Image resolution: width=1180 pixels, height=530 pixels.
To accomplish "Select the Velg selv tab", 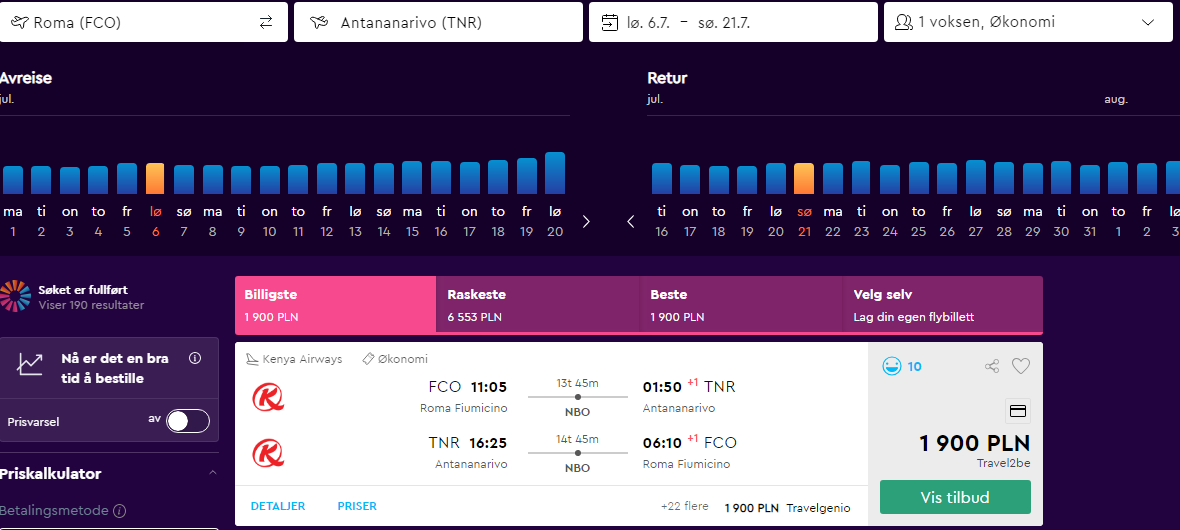I will [x=942, y=304].
